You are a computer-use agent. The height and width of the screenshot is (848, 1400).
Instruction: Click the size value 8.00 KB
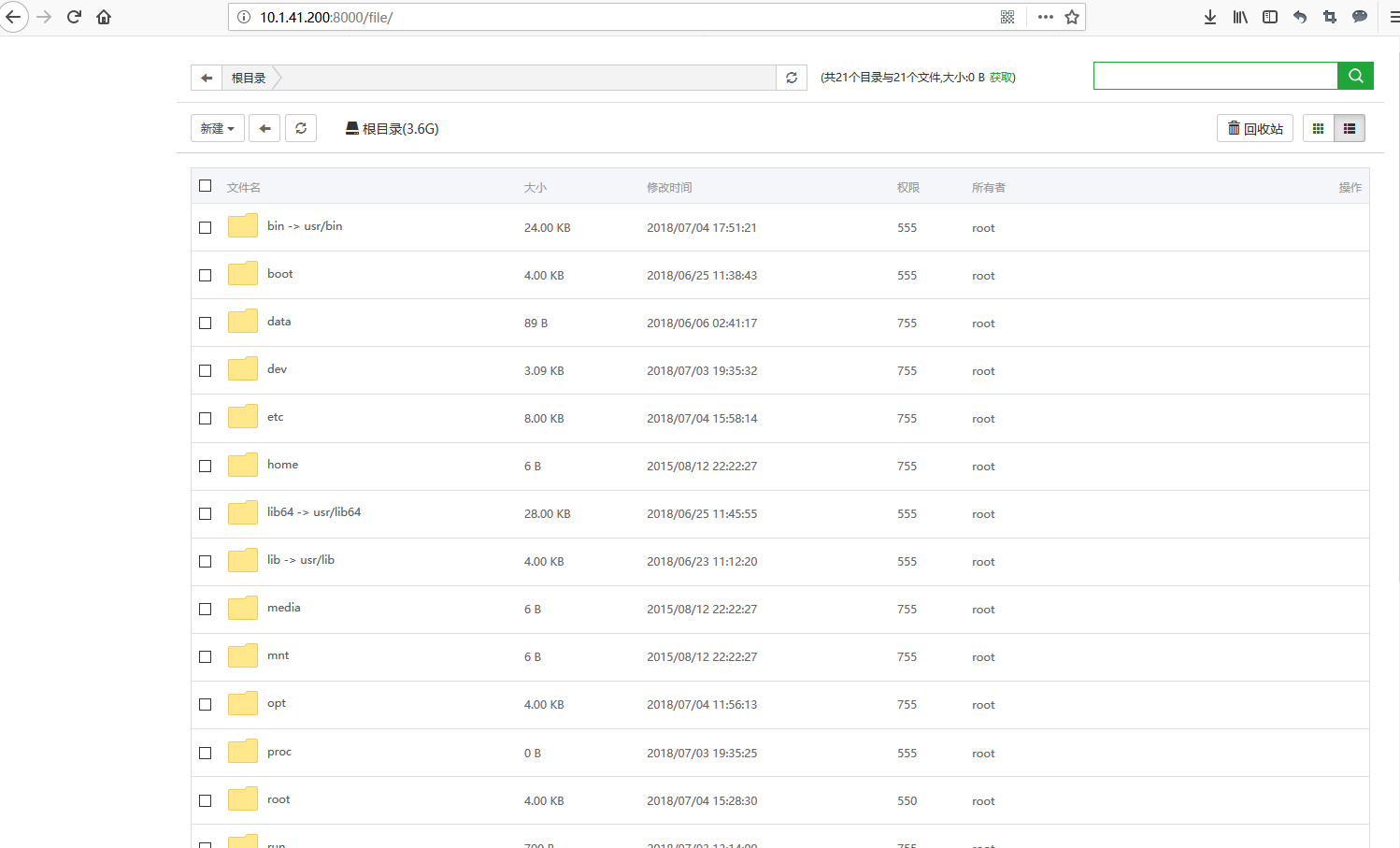point(544,418)
